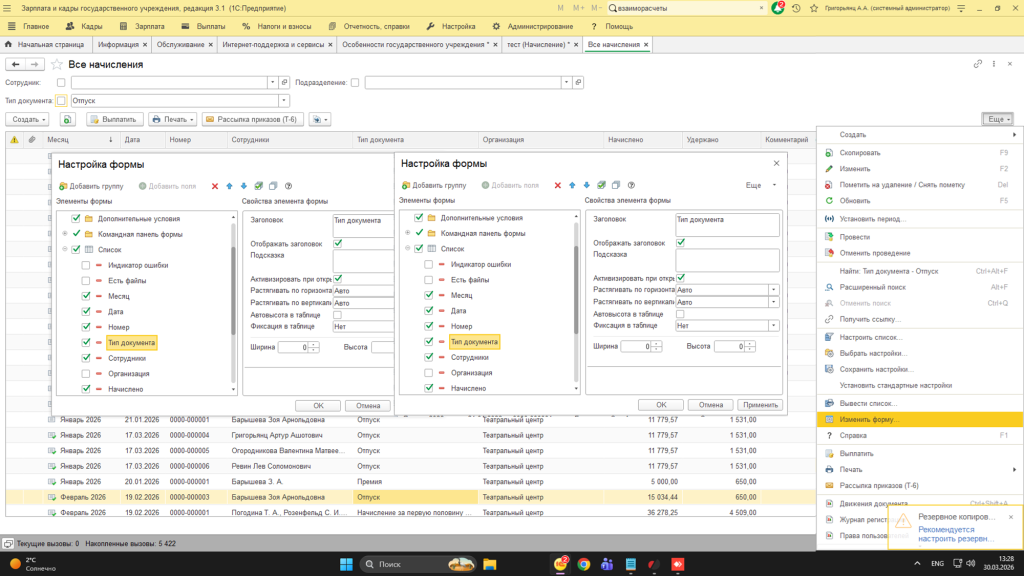1024x576 pixels.
Task: Select 'Изменить форму...' in the menu
Action: (870, 420)
